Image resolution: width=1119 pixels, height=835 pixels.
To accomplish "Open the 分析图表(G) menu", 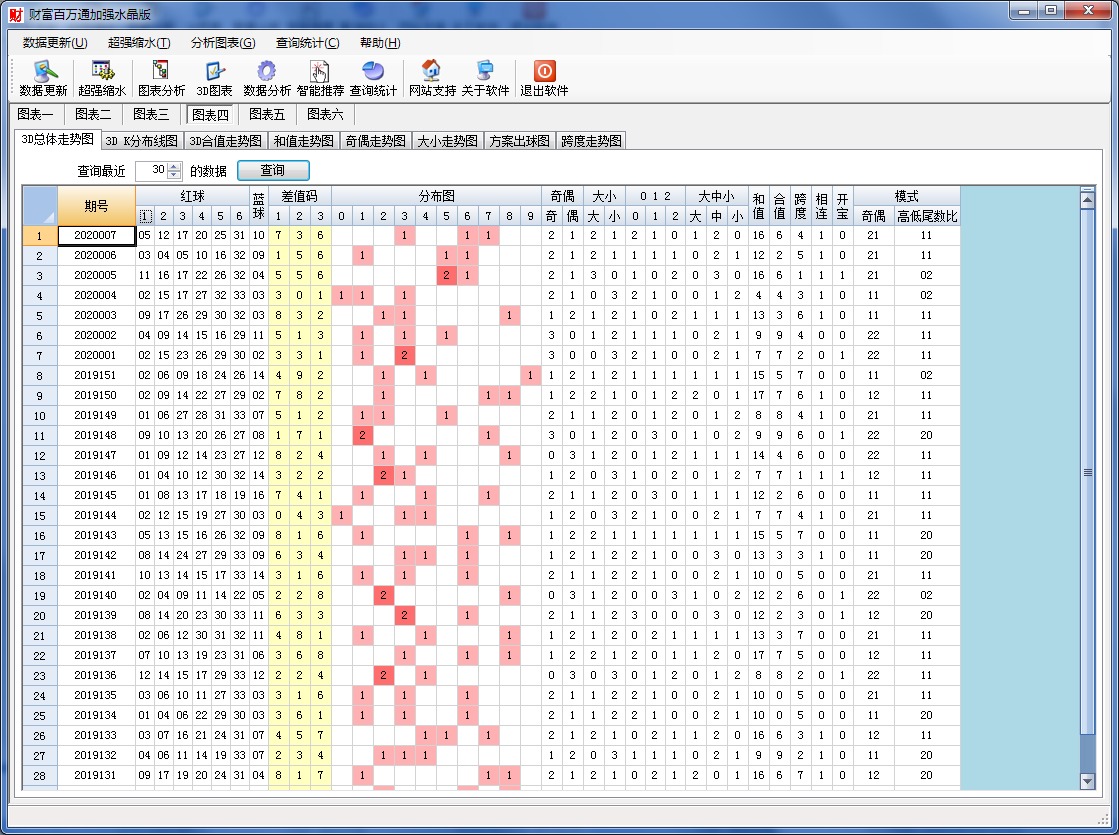I will pos(222,43).
